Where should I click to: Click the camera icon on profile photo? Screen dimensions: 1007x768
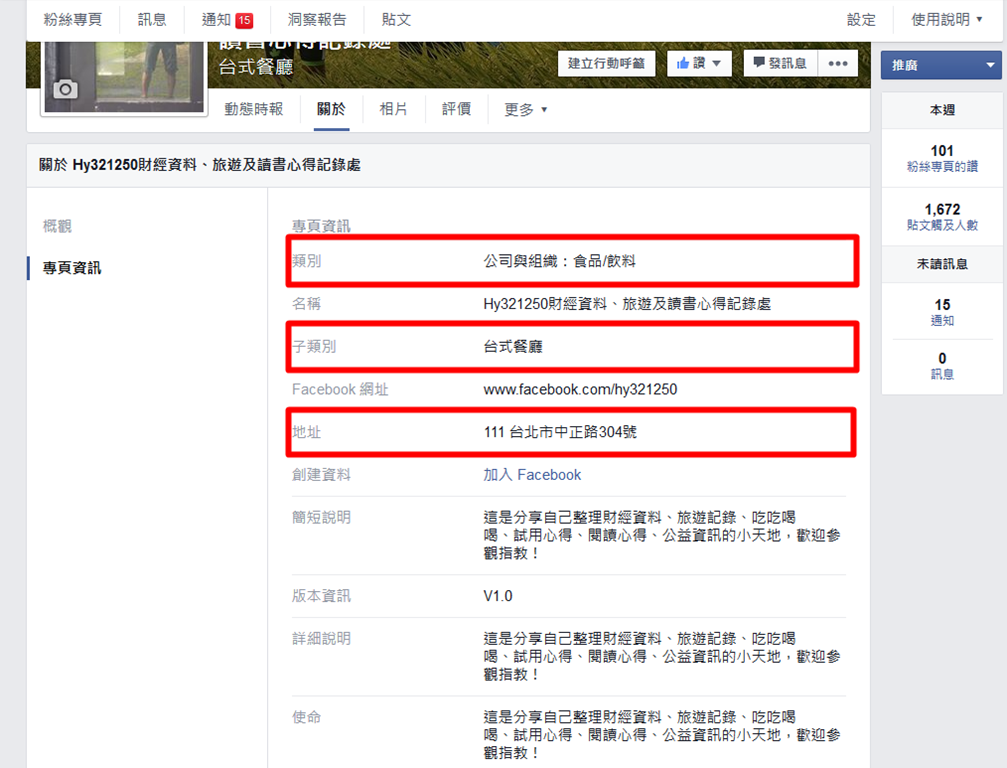point(65,89)
